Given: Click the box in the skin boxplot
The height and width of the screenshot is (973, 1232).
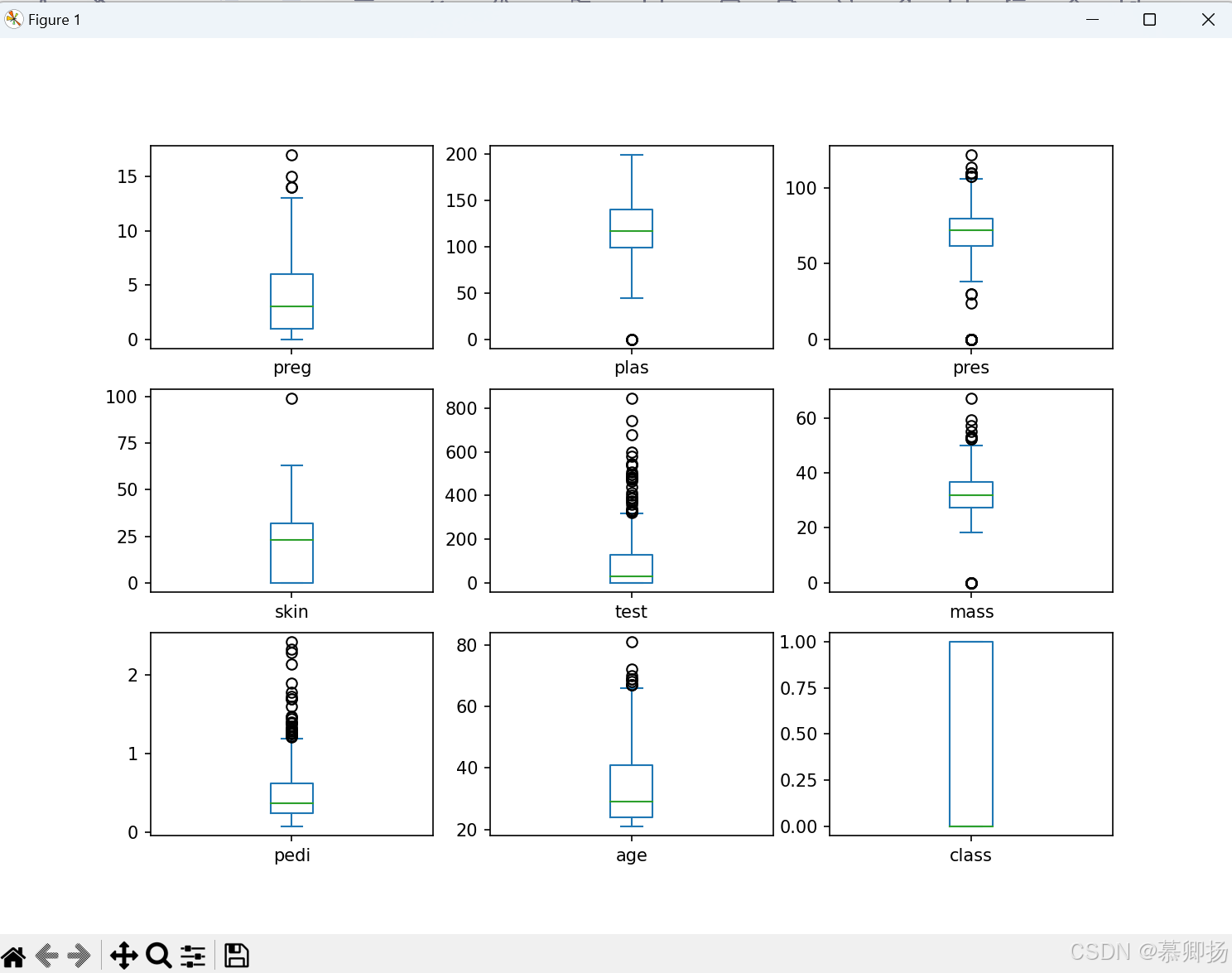Looking at the screenshot, I should 291,553.
